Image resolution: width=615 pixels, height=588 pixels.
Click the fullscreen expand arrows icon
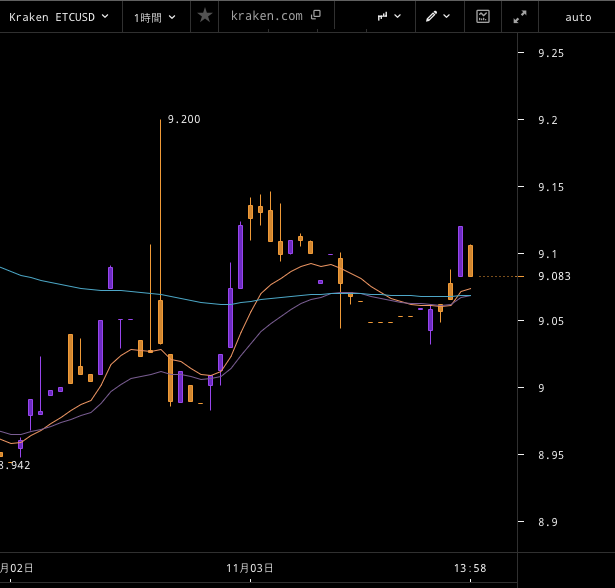point(520,16)
